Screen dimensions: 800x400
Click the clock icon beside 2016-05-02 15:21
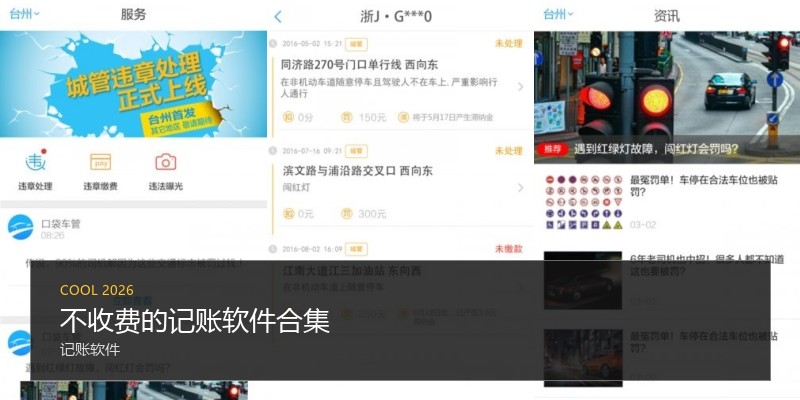[272, 44]
